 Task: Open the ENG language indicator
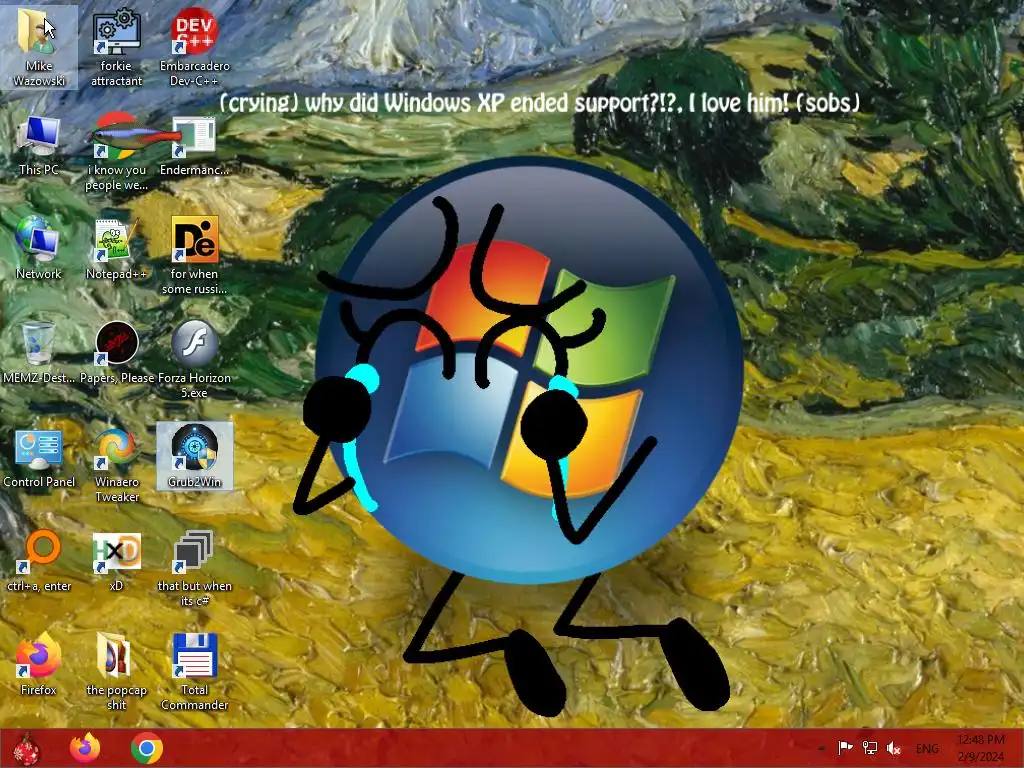927,749
